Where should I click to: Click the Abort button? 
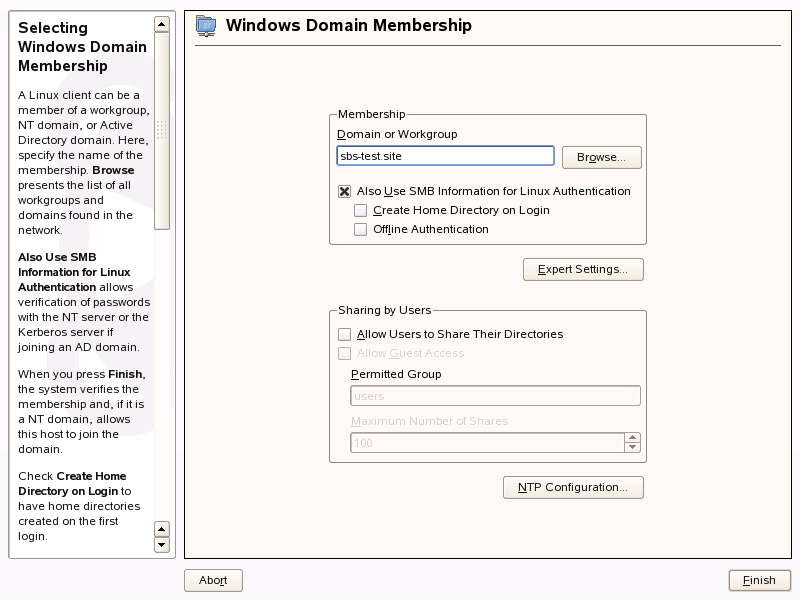213,581
